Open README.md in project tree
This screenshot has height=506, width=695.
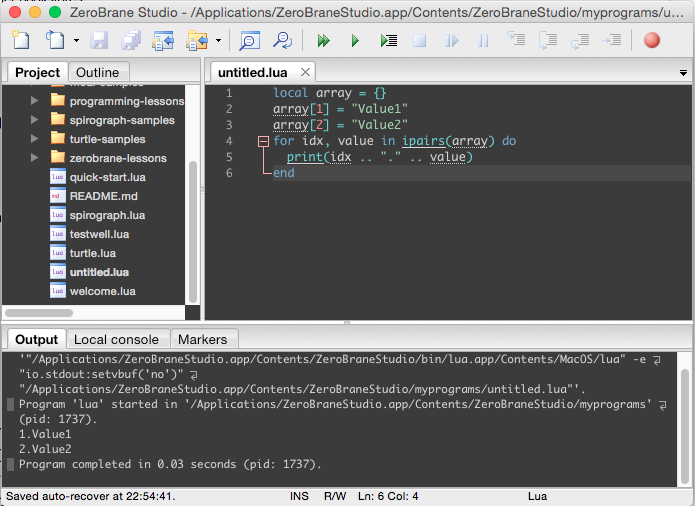[103, 196]
